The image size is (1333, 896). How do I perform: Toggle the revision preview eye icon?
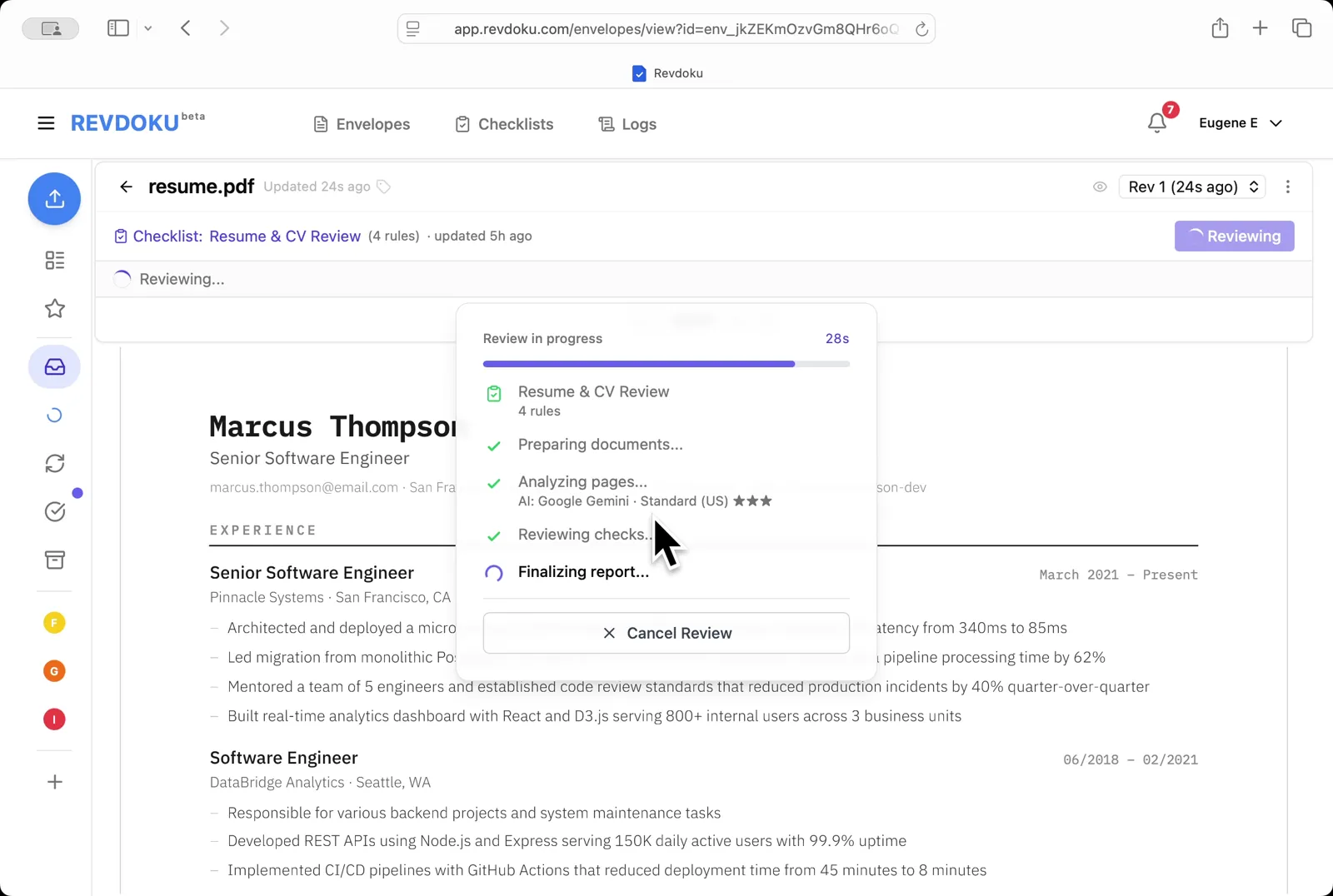pos(1100,187)
